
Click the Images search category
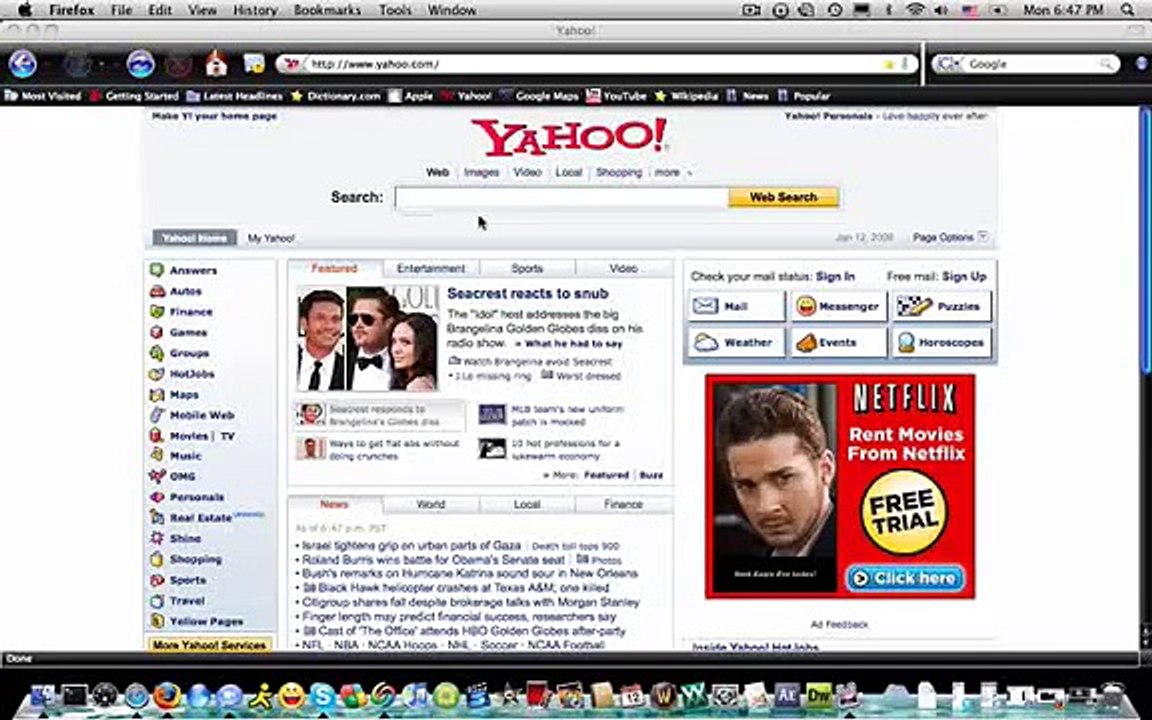[x=481, y=173]
